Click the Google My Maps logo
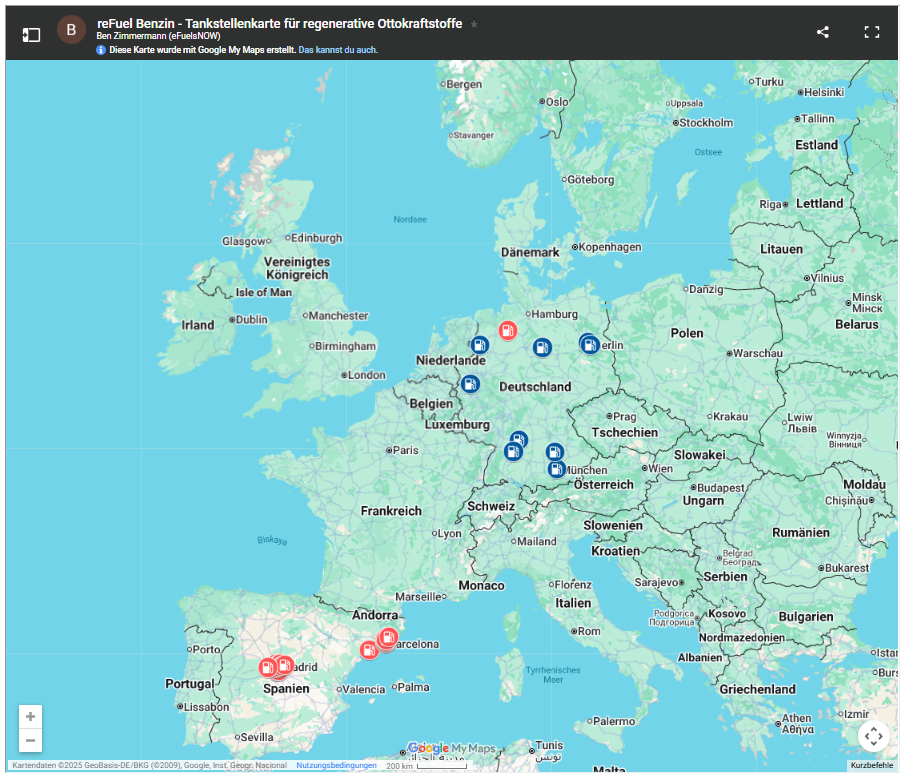The height and width of the screenshot is (779, 905). click(452, 749)
